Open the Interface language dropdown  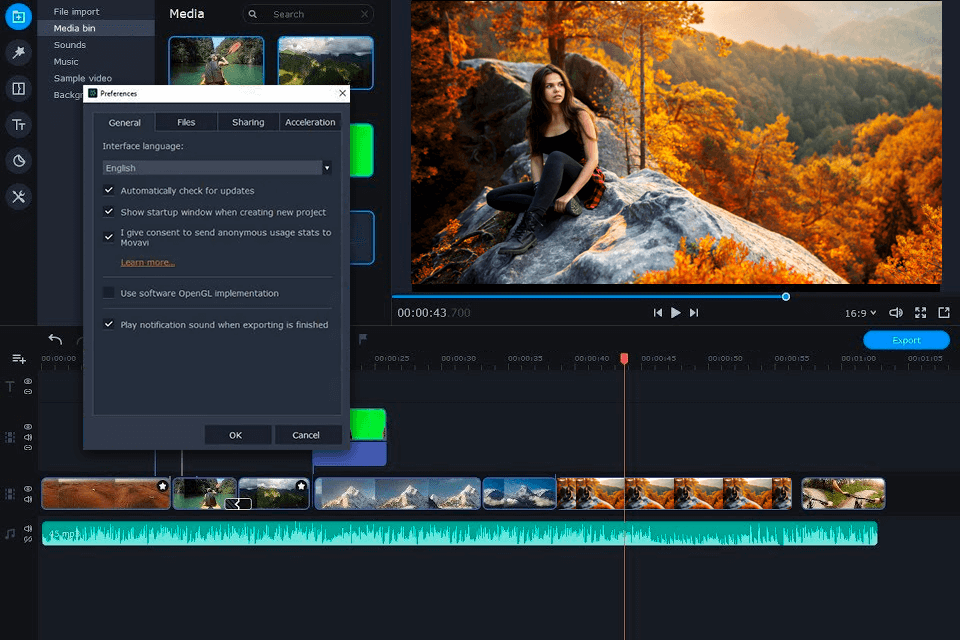point(217,168)
